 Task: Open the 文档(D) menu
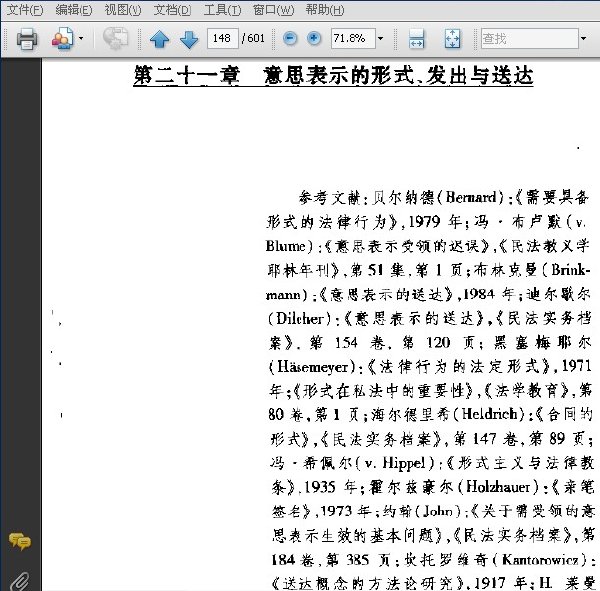coord(172,10)
